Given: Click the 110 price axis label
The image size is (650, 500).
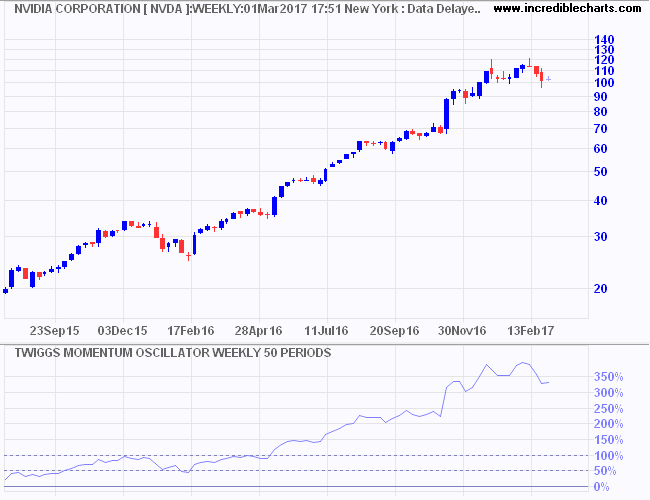Looking at the screenshot, I should [x=604, y=71].
